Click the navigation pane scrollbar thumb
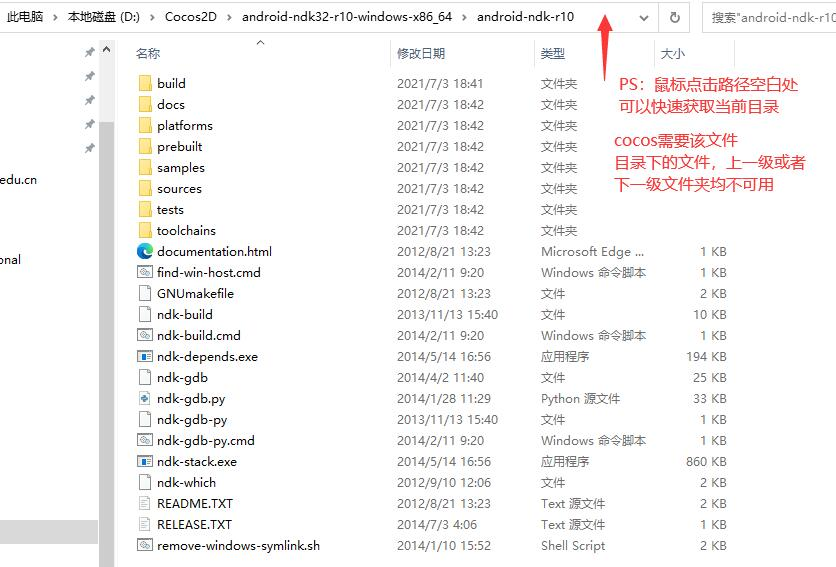 [x=106, y=344]
